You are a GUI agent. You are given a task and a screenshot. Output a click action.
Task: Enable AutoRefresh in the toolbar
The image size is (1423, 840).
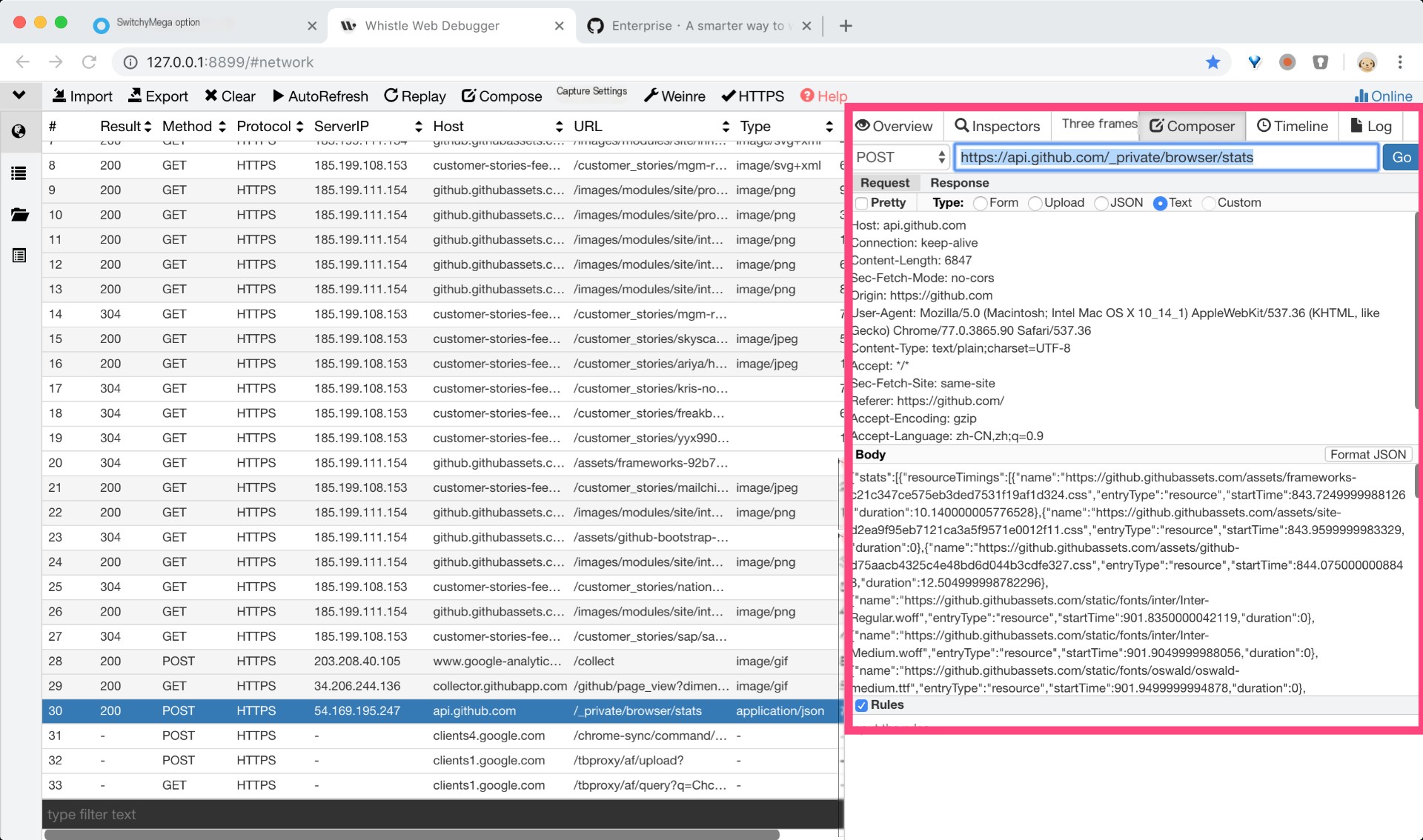tap(320, 96)
